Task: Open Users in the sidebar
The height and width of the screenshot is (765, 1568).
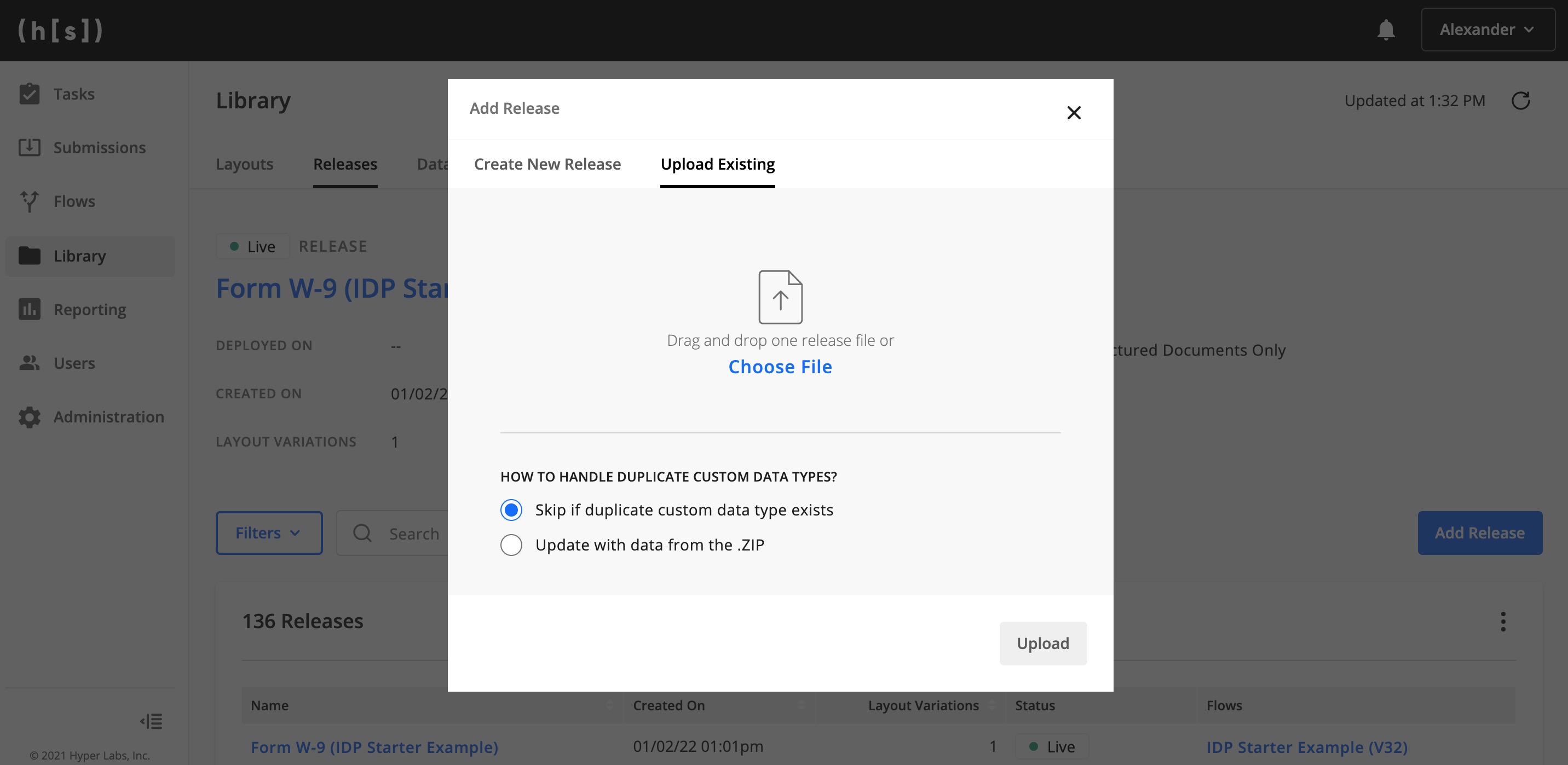Action: point(90,363)
